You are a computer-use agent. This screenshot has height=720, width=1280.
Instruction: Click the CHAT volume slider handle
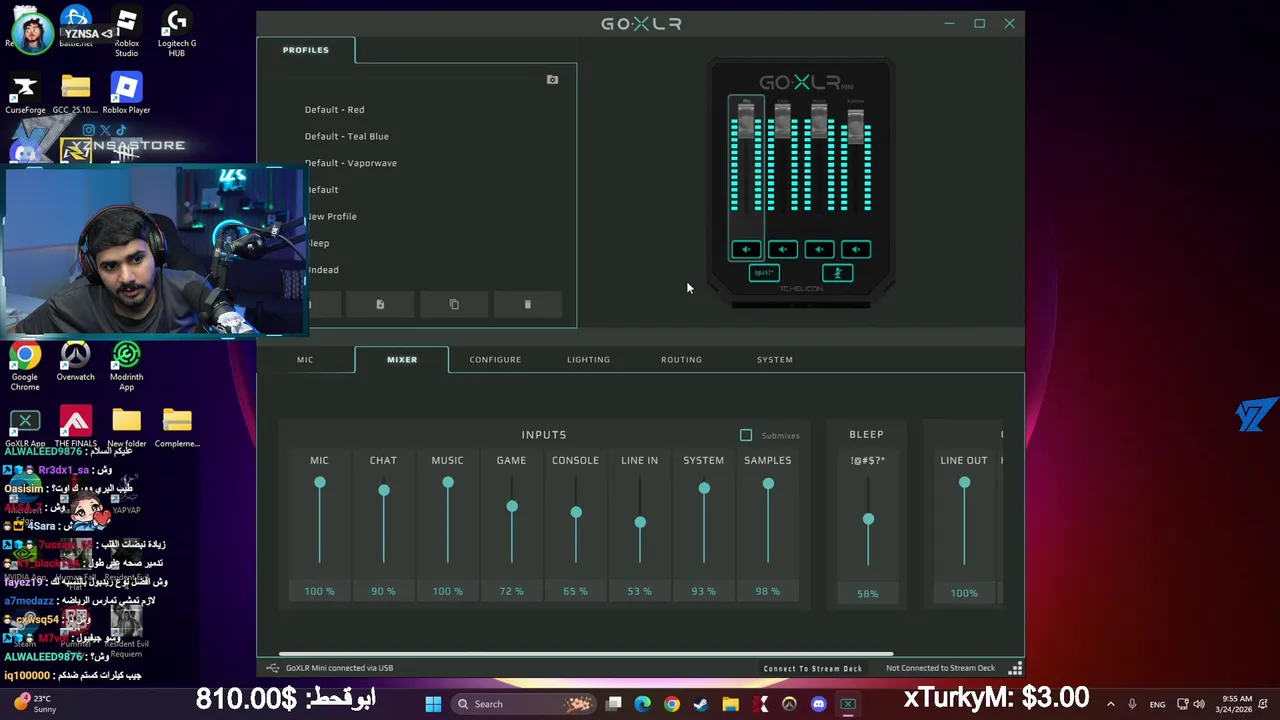(x=384, y=490)
